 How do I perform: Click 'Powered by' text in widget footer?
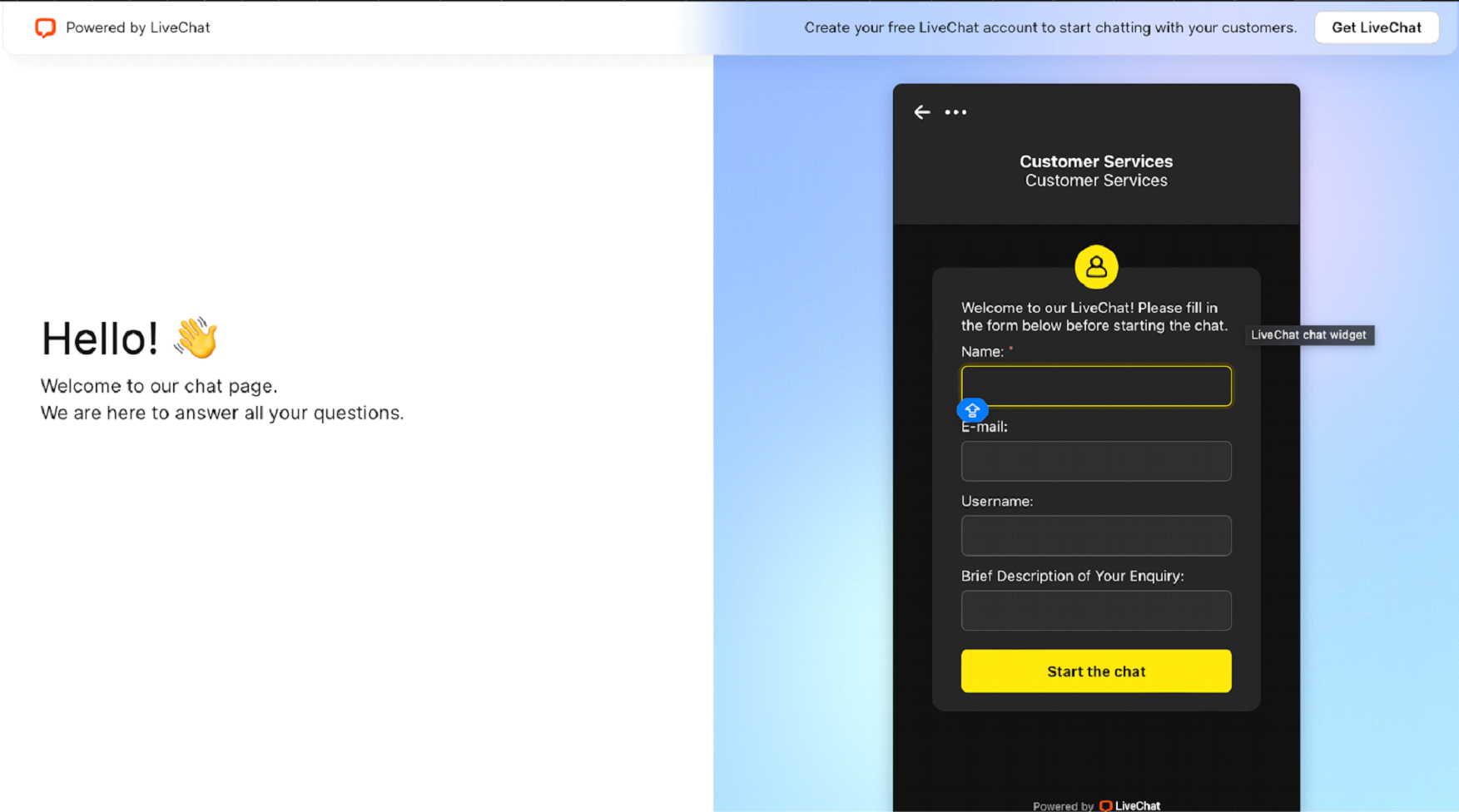tap(1063, 806)
